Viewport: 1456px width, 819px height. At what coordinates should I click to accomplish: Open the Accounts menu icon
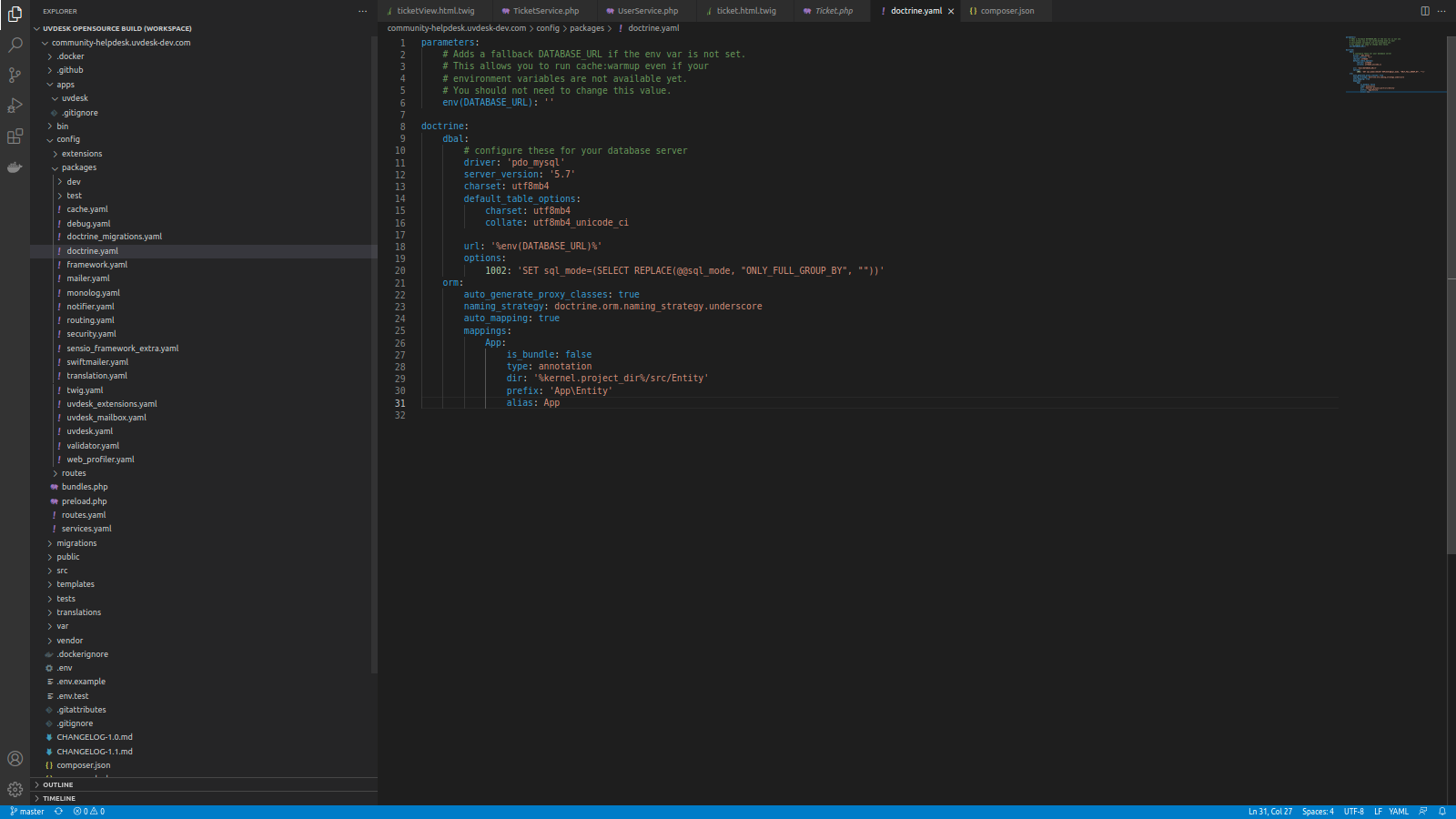(x=15, y=759)
